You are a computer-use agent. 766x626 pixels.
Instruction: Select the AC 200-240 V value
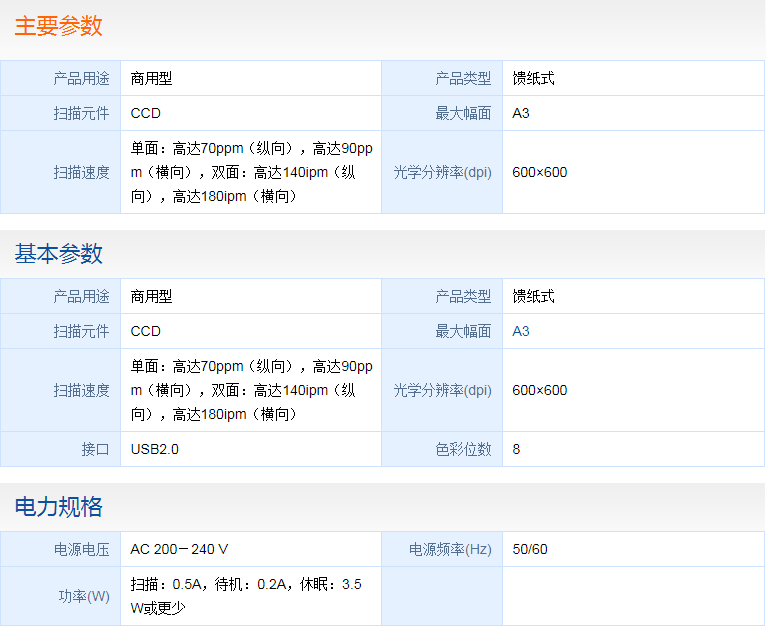[x=180, y=549]
